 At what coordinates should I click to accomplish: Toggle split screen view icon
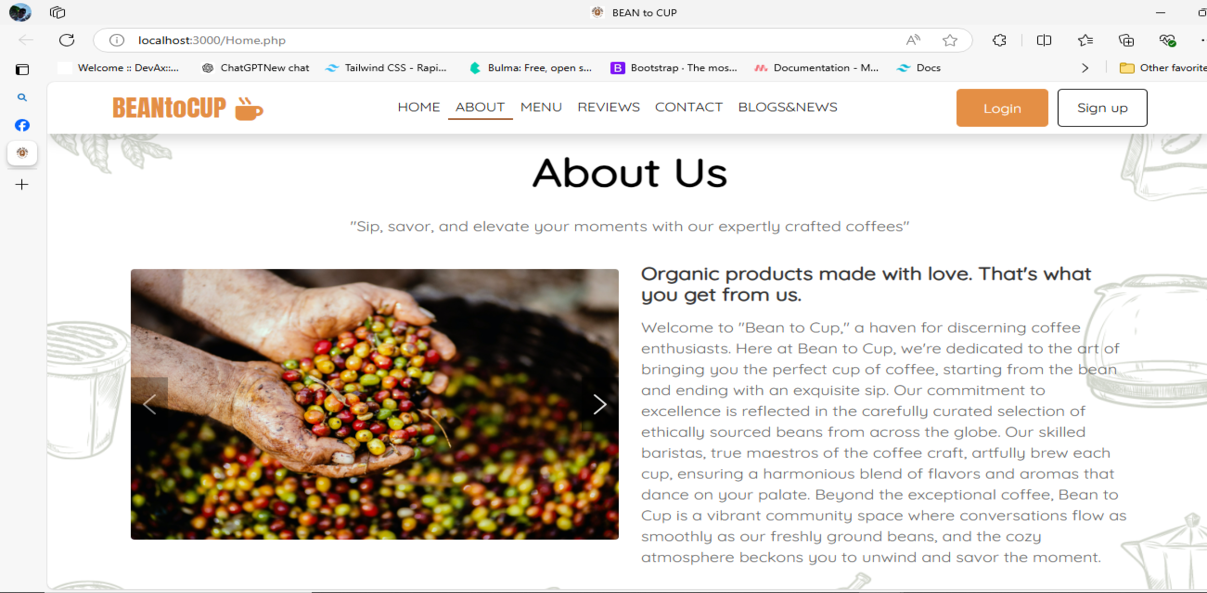[x=1044, y=40]
